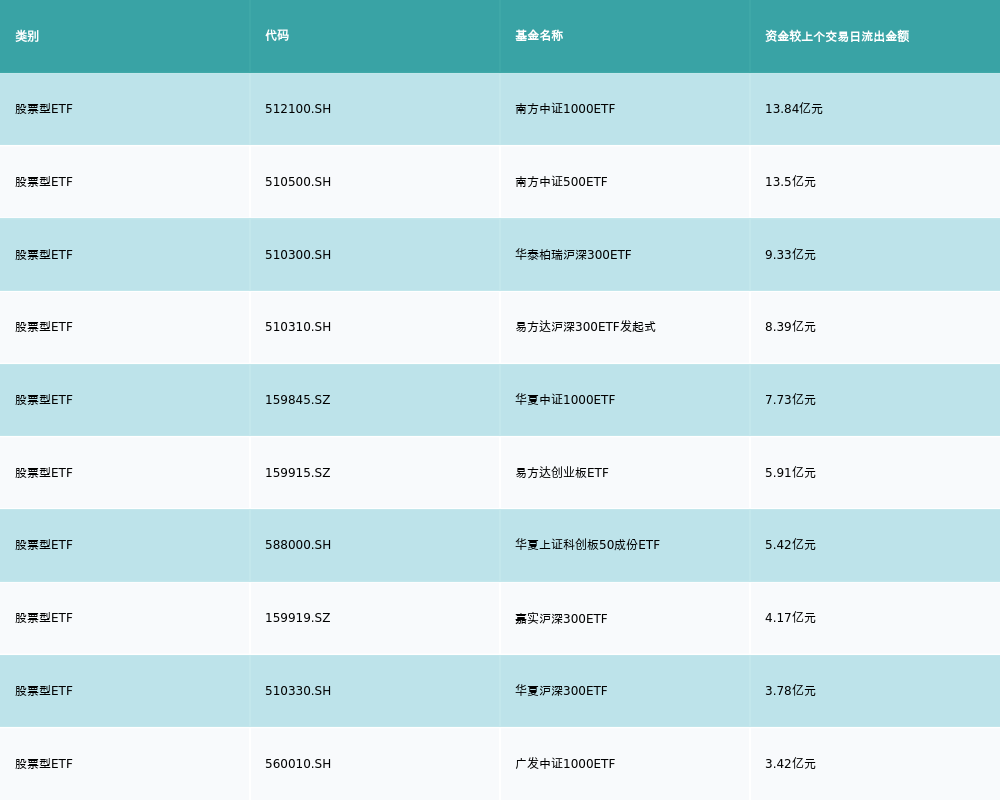This screenshot has height=800, width=1000.
Task: Click outflow value 7.73亿元
Action: pyautogui.click(x=790, y=399)
